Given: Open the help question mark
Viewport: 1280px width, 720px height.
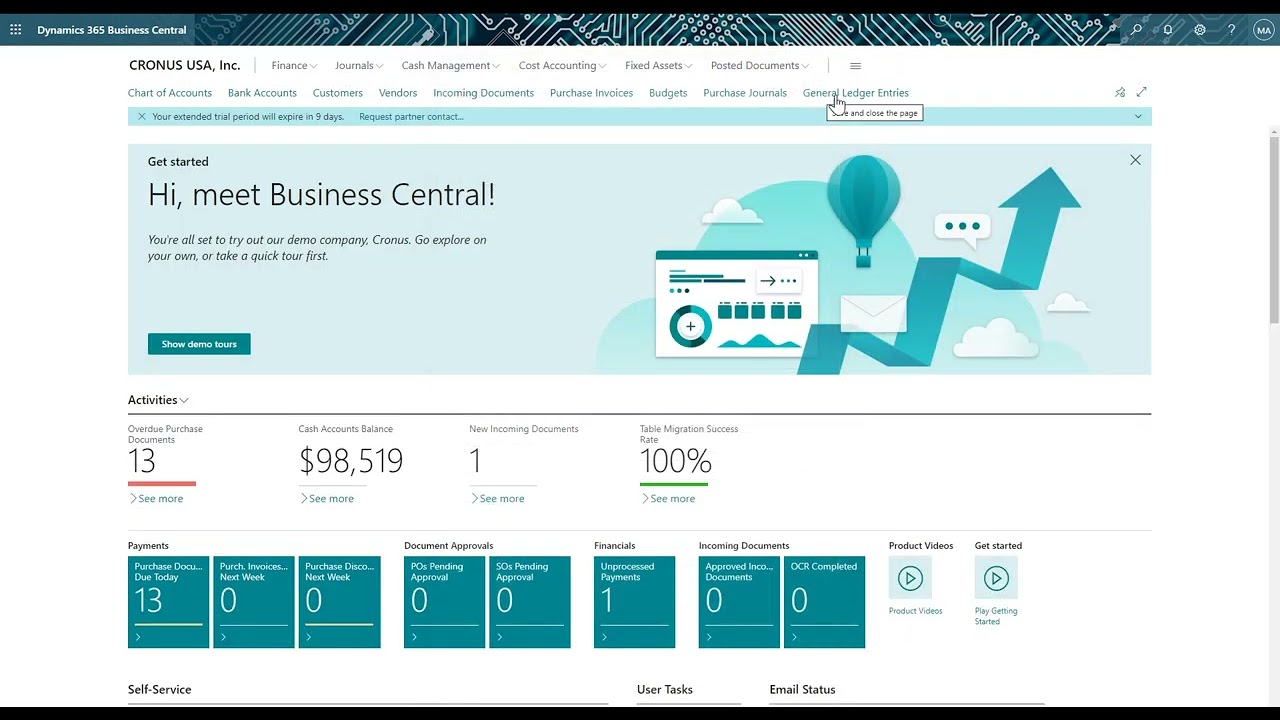Looking at the screenshot, I should point(1232,30).
